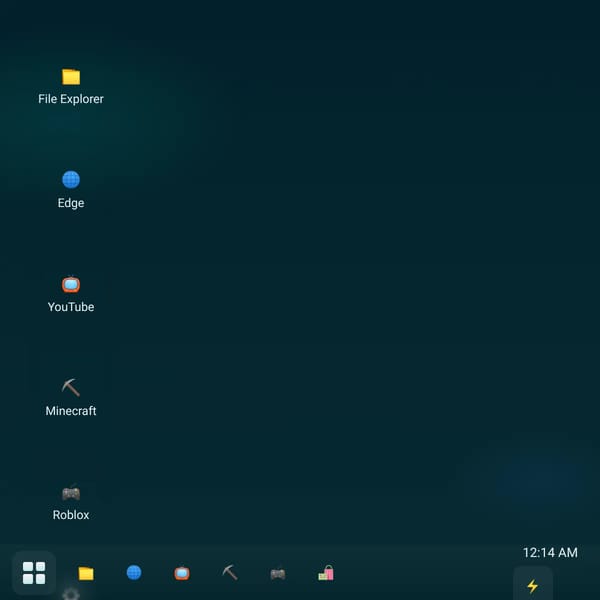
Task: Click the taskbar yellow folder icon
Action: (86, 573)
